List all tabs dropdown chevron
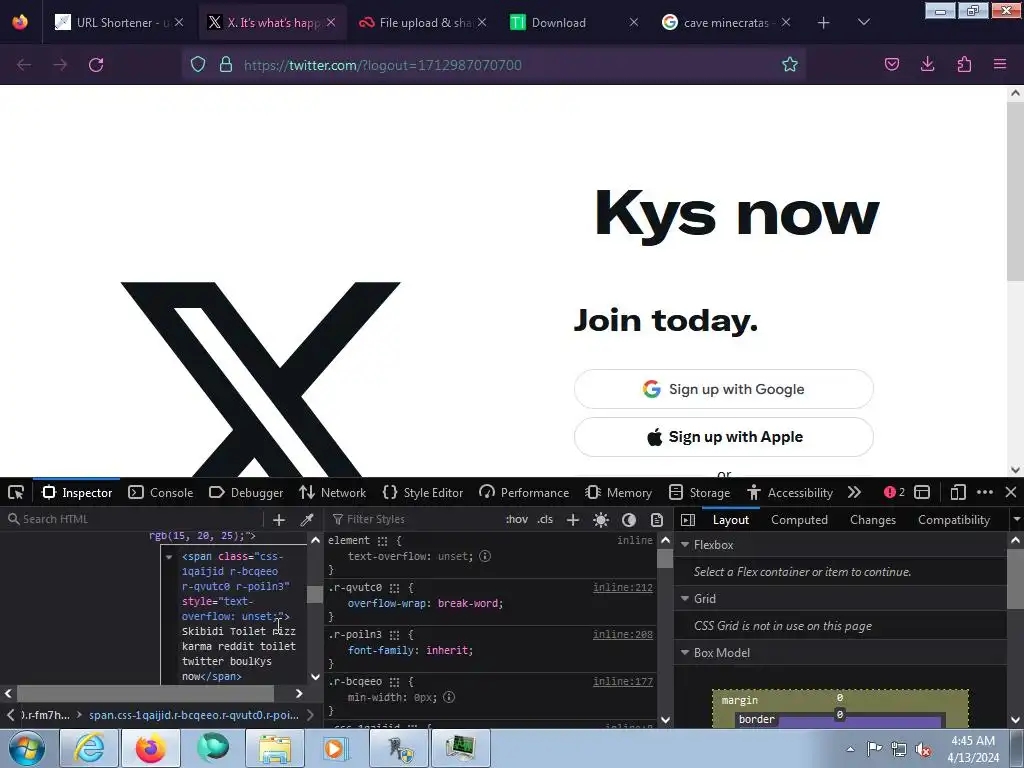Image resolution: width=1024 pixels, height=768 pixels. [x=863, y=22]
